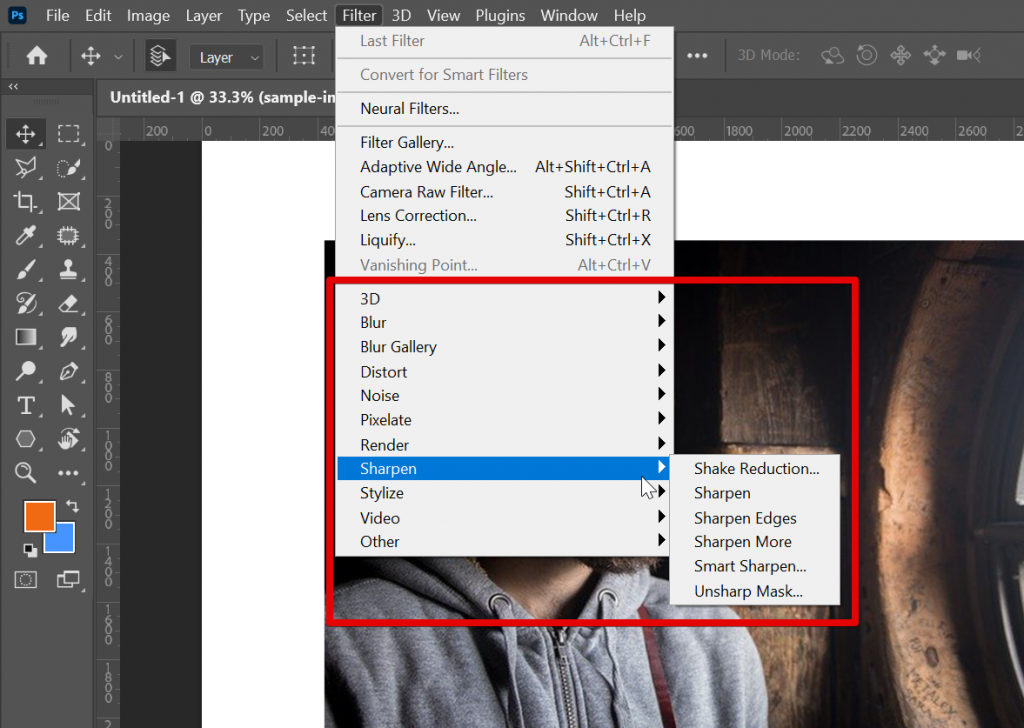Screen dimensions: 1024x728
Task: Open the Image menu
Action: point(148,15)
